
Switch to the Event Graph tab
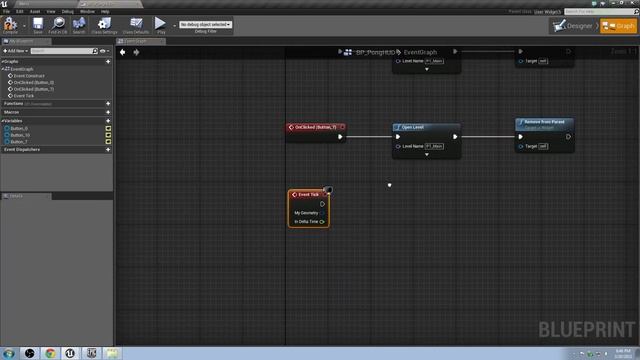point(141,41)
